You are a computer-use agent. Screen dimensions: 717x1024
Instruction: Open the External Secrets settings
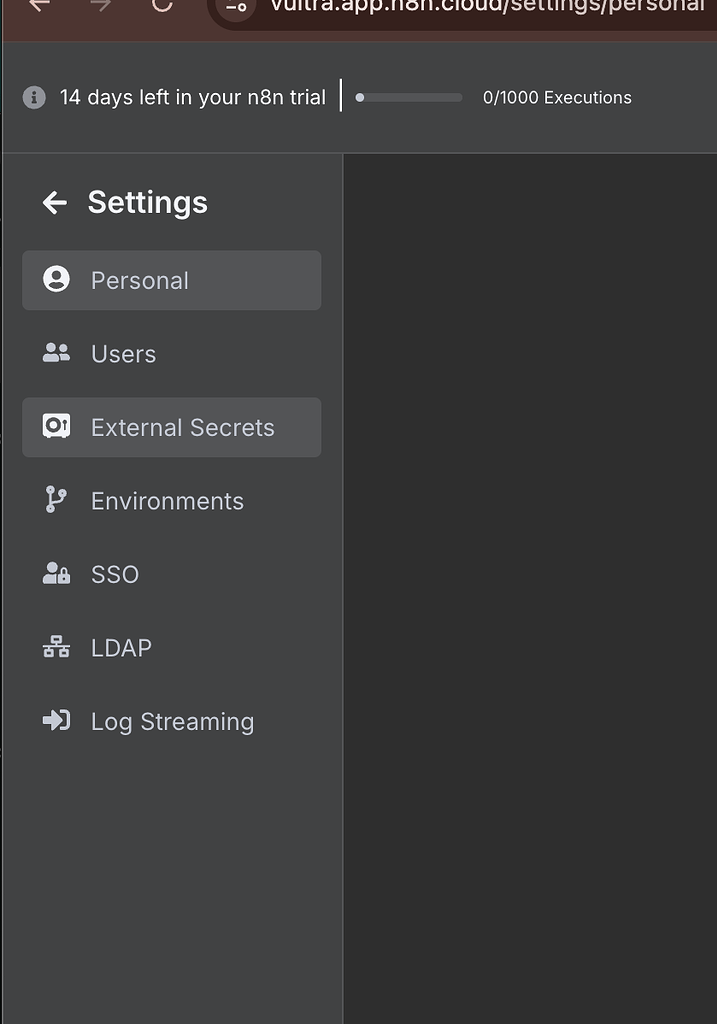tap(182, 427)
